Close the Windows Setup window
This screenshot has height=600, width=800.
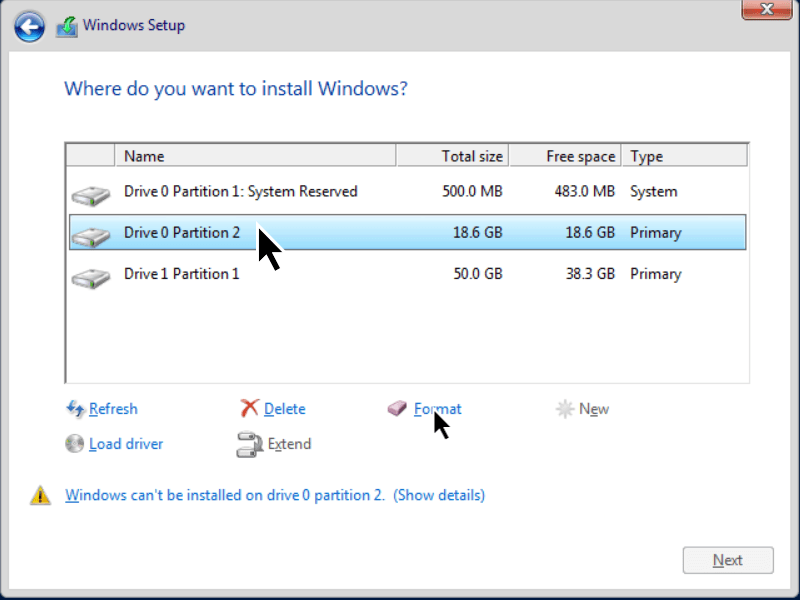[x=766, y=9]
